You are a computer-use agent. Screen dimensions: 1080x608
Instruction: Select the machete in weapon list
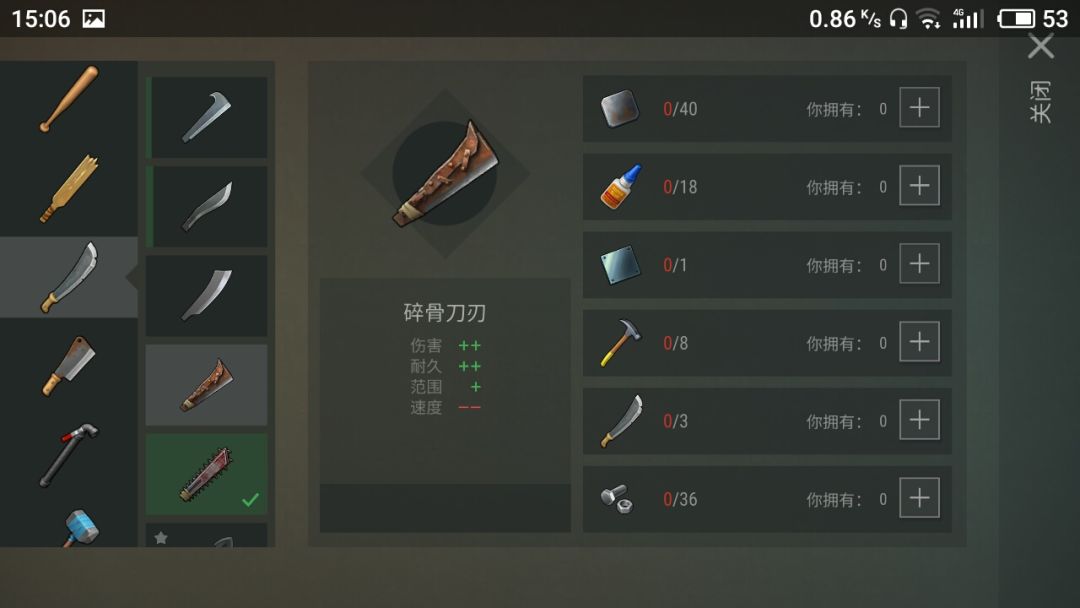pyautogui.click(x=68, y=277)
